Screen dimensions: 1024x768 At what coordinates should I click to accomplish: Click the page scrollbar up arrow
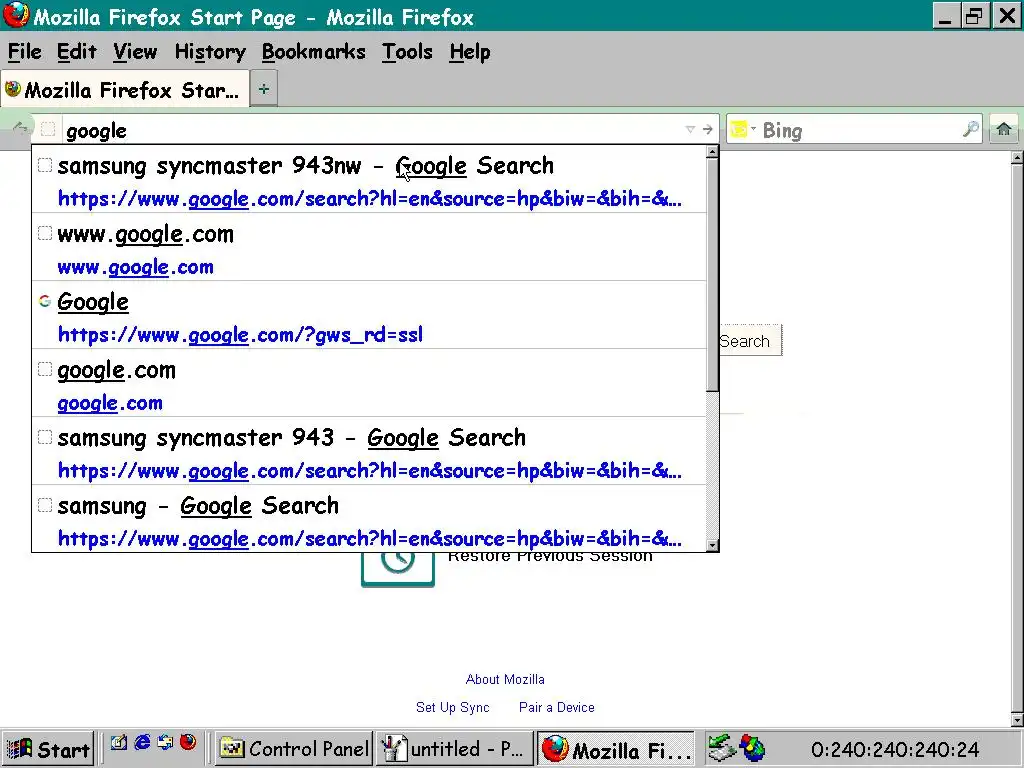[1017, 158]
